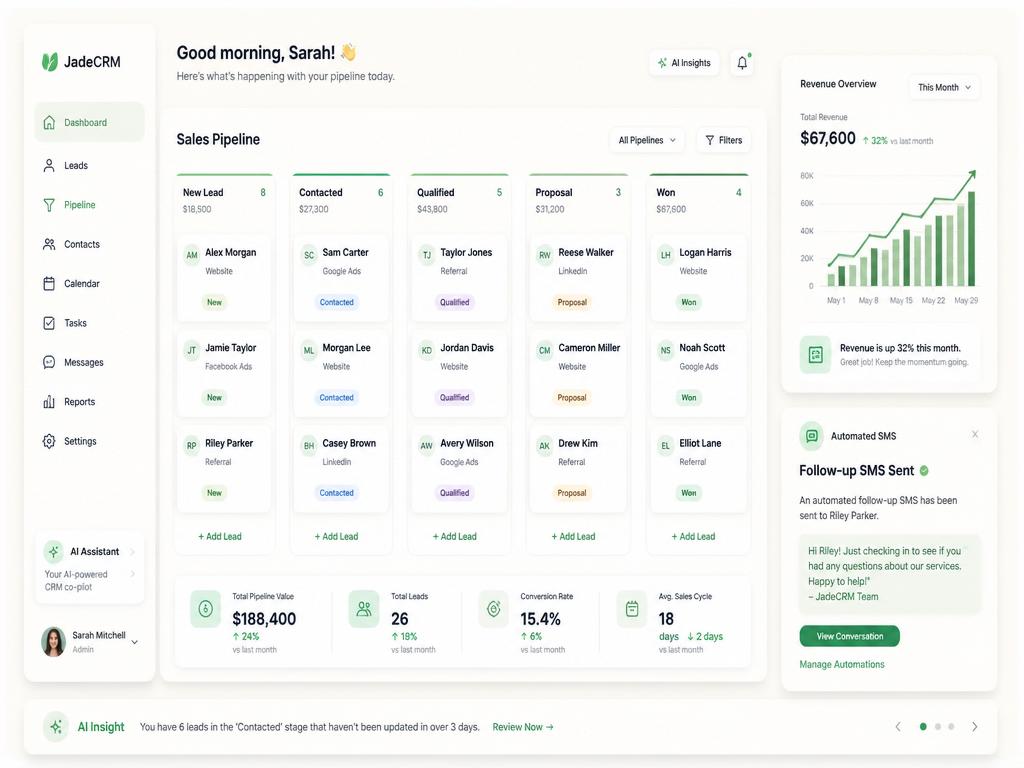Add lead to Qualified column

[x=455, y=536]
